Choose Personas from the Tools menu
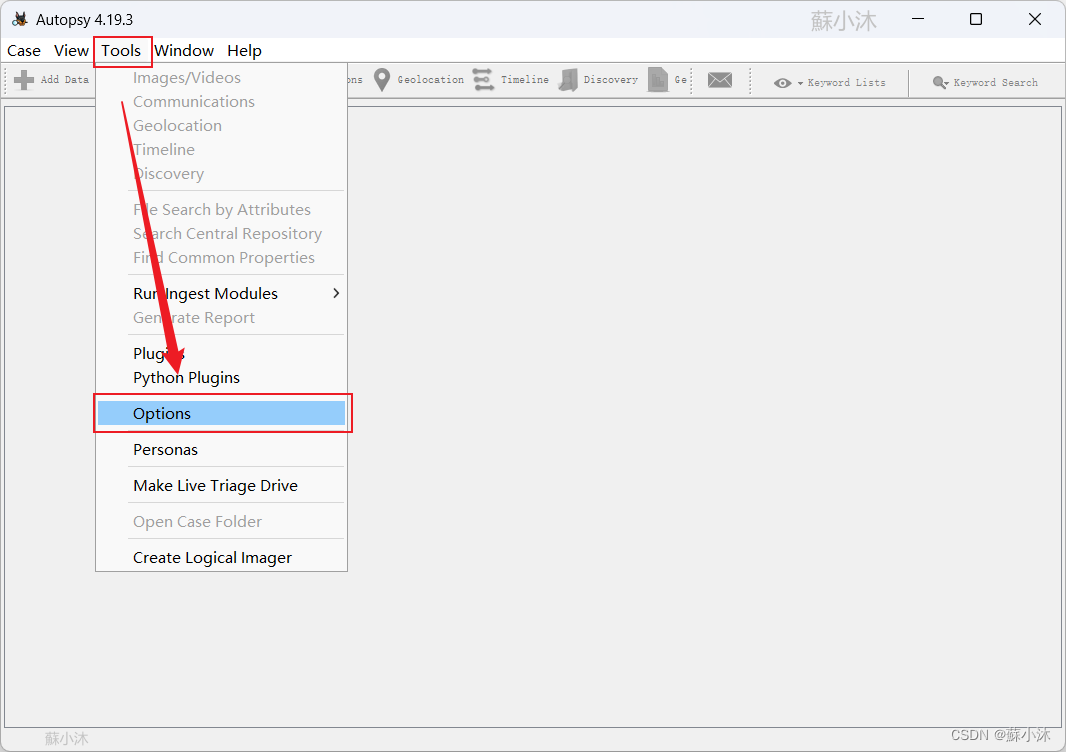The height and width of the screenshot is (752, 1066). click(x=222, y=449)
